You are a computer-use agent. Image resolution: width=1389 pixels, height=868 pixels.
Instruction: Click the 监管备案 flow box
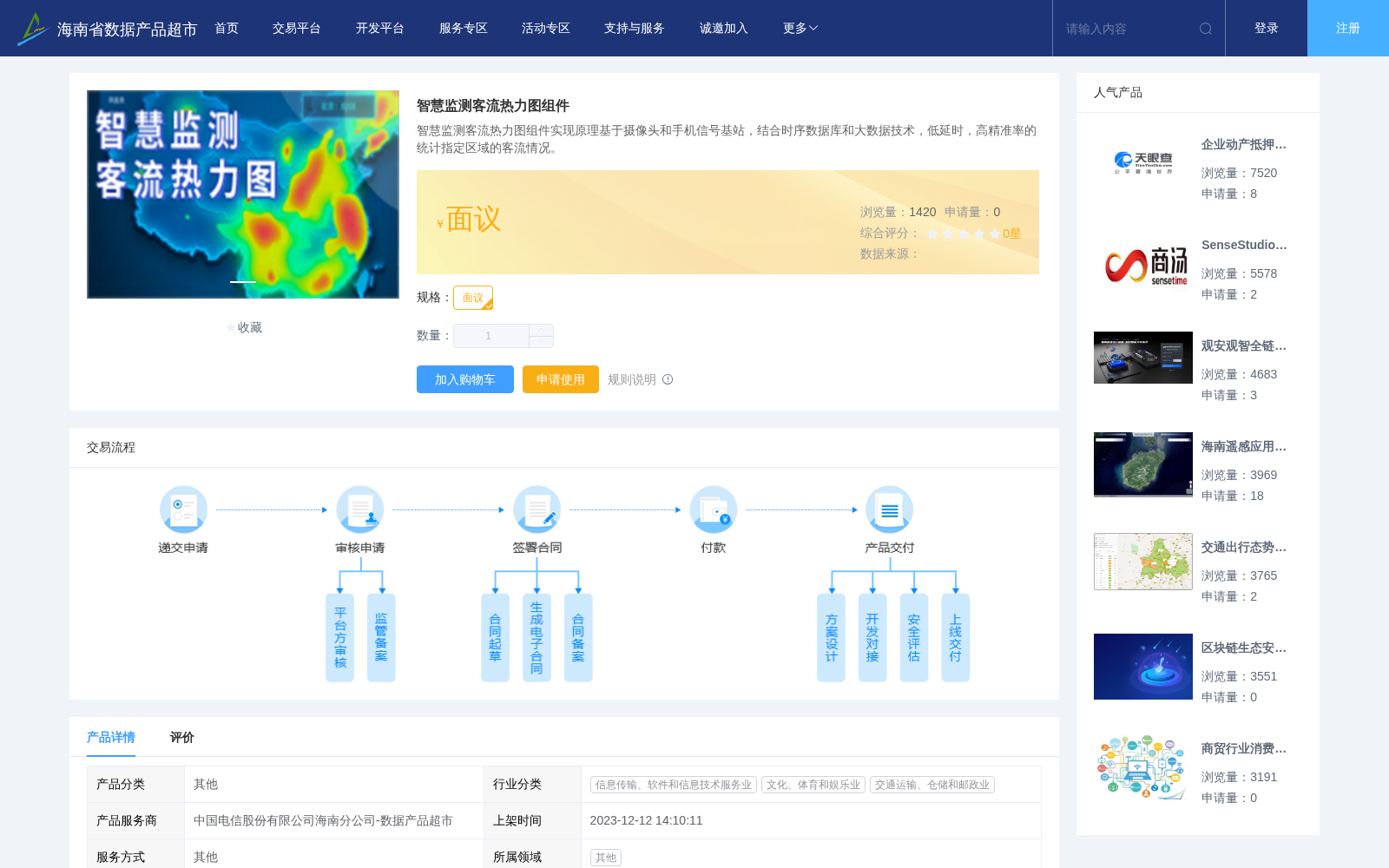click(381, 638)
